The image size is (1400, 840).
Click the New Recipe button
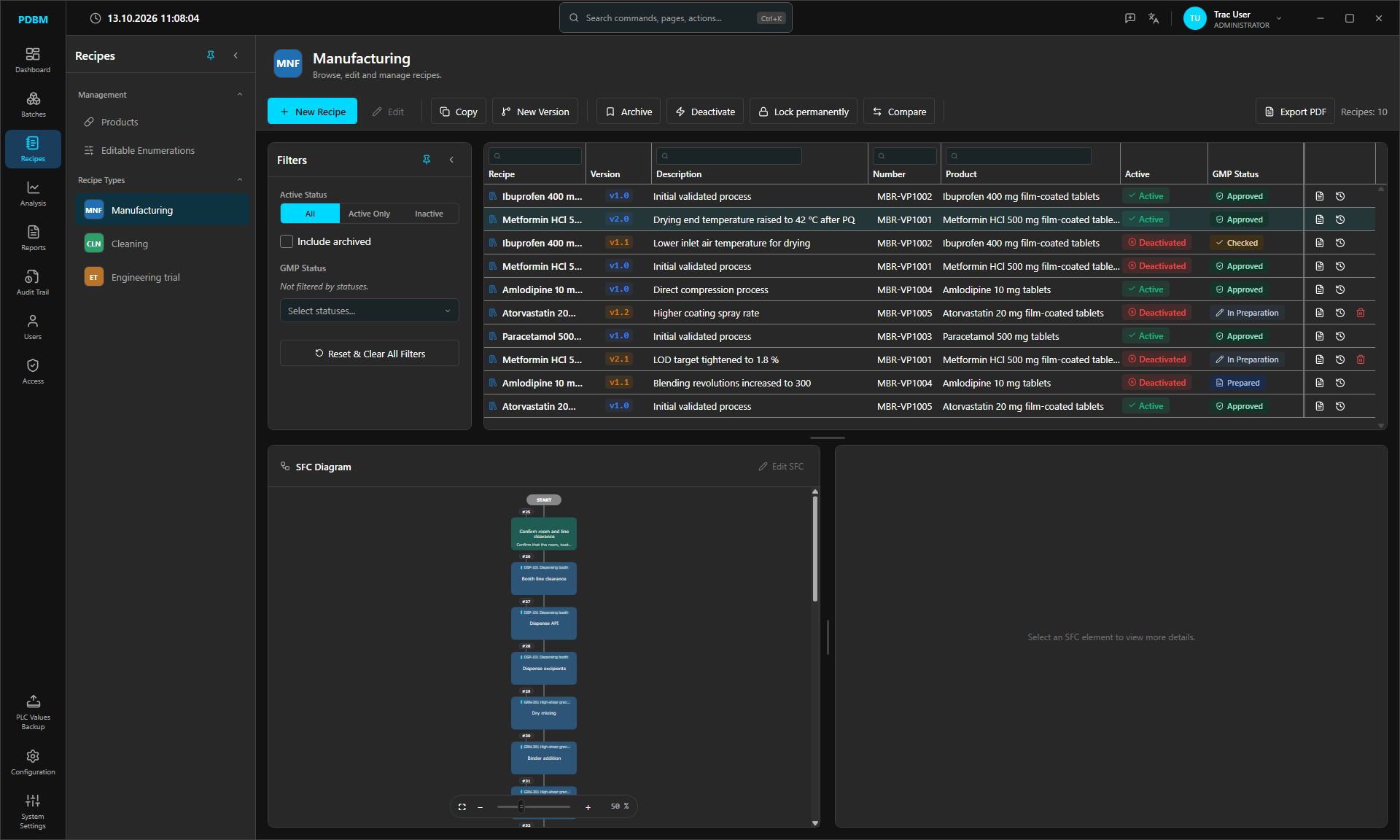tap(312, 112)
